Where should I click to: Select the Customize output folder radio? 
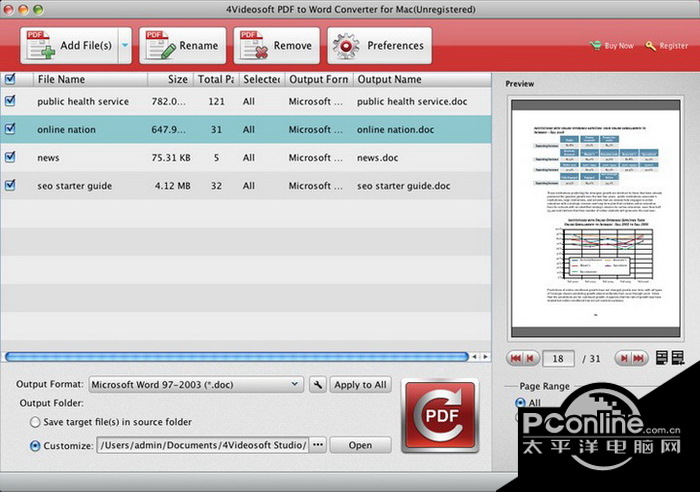point(34,446)
